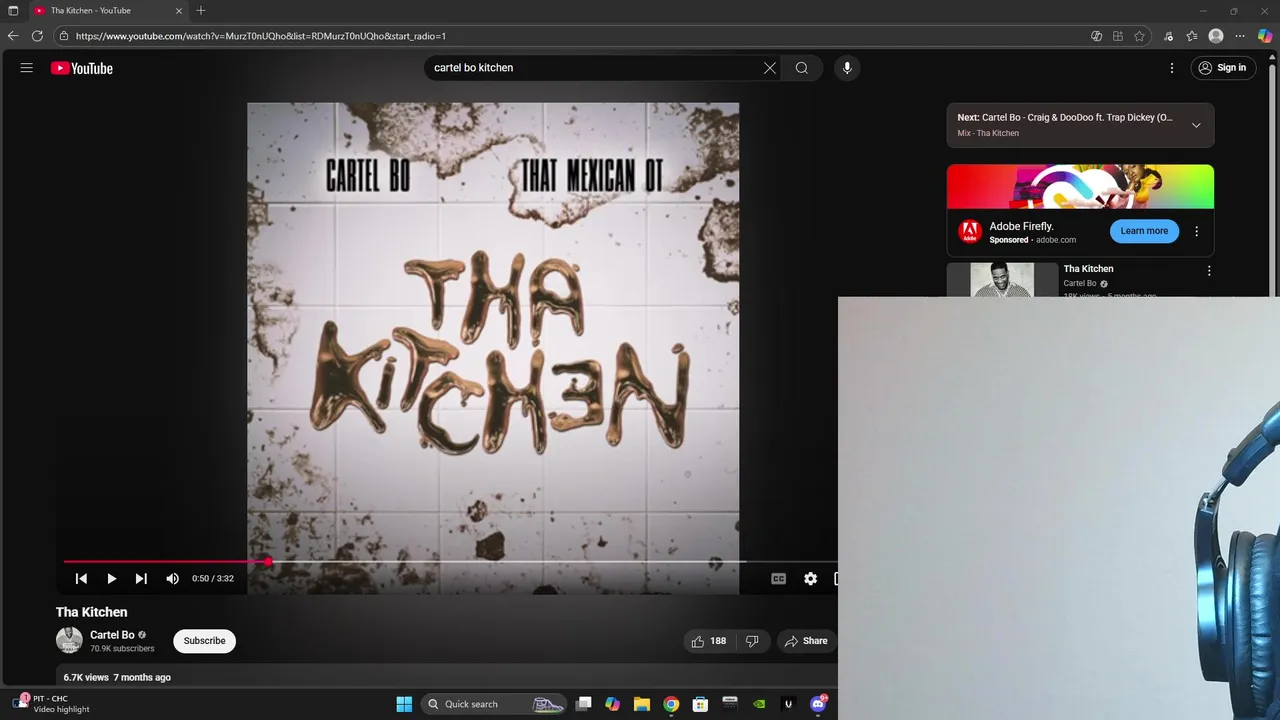Click the adobe.com sponsor link

1056,240
